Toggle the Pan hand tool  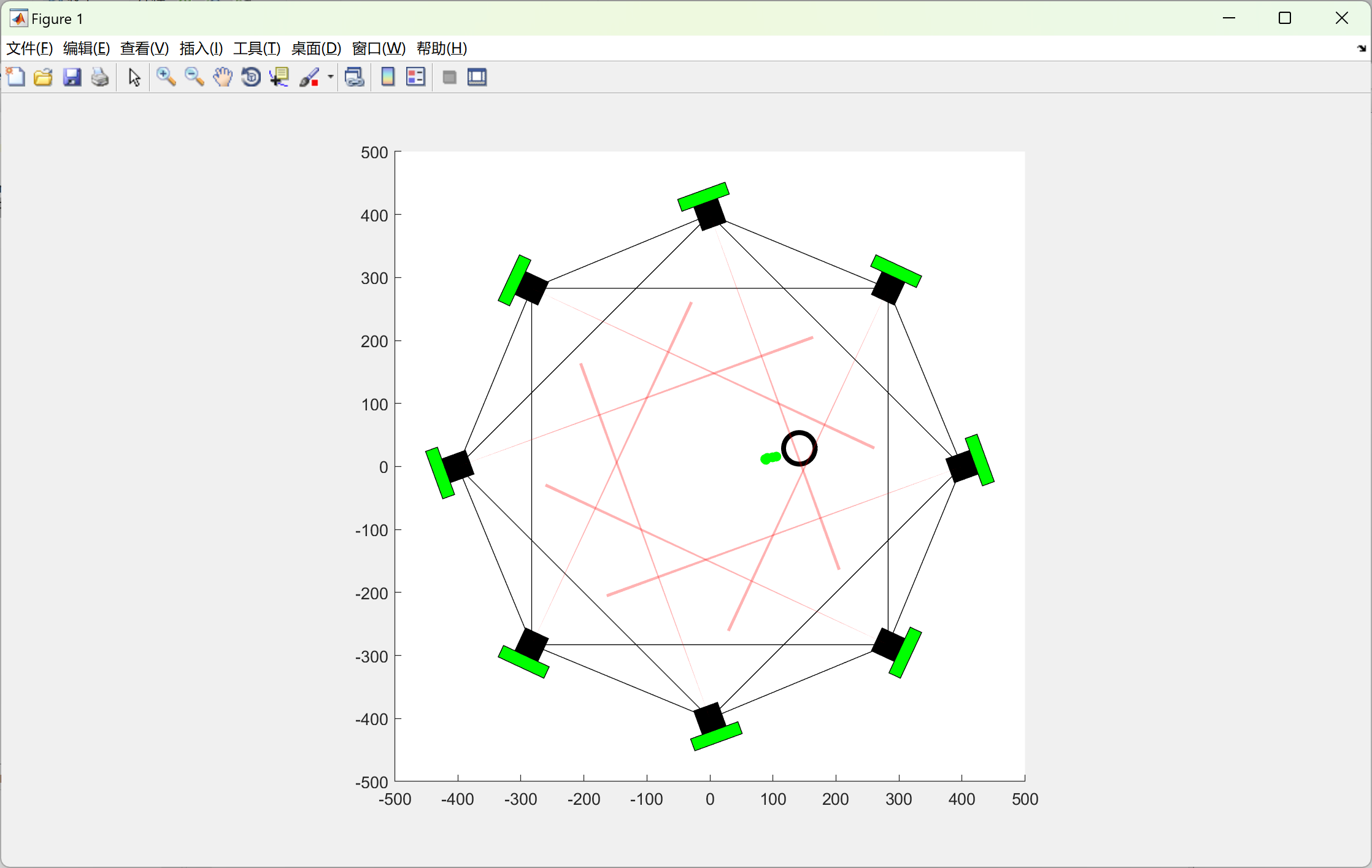pyautogui.click(x=223, y=77)
